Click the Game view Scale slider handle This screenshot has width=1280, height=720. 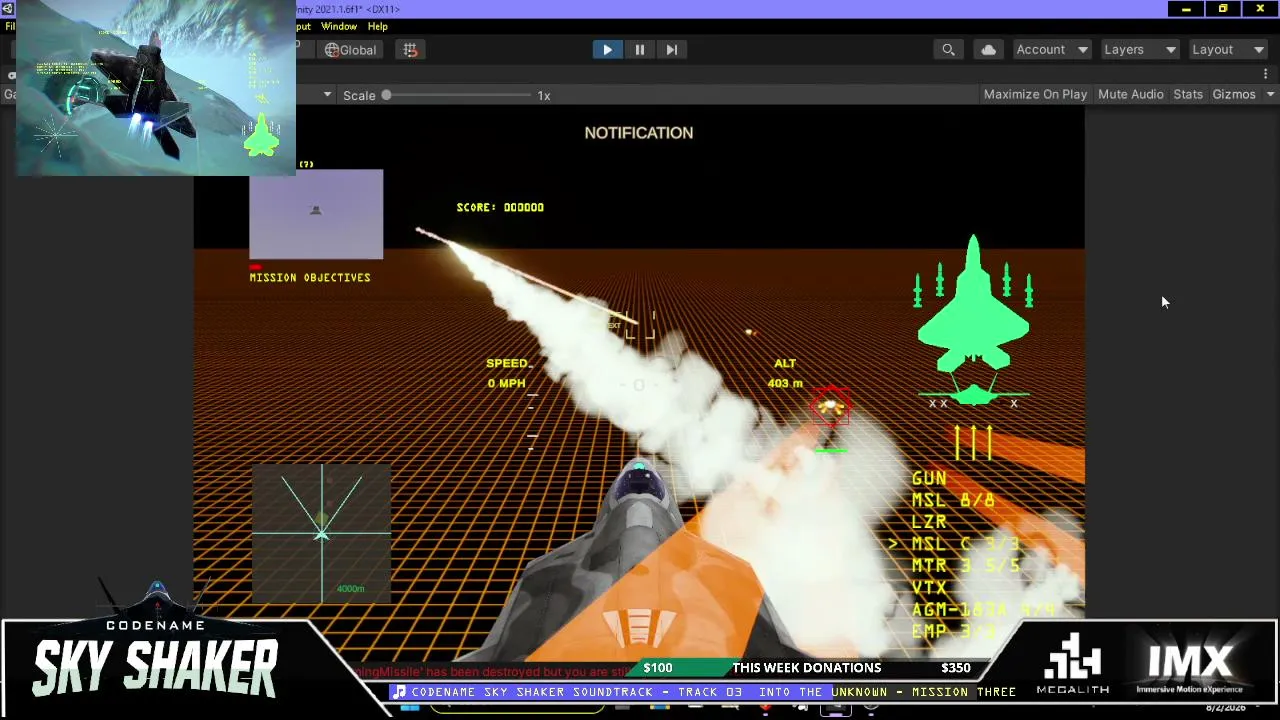click(386, 95)
